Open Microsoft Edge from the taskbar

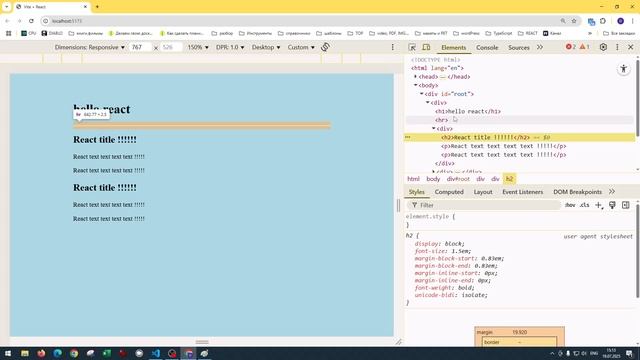(58, 353)
